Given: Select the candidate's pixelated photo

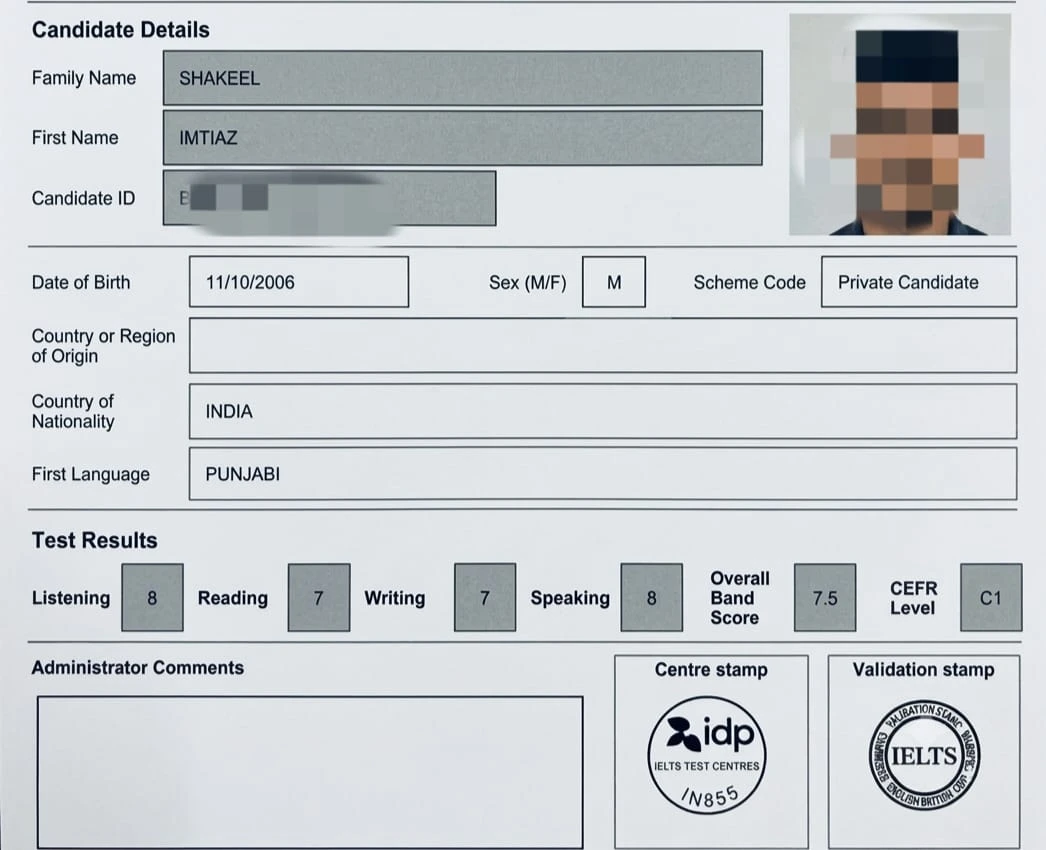Looking at the screenshot, I should 900,124.
